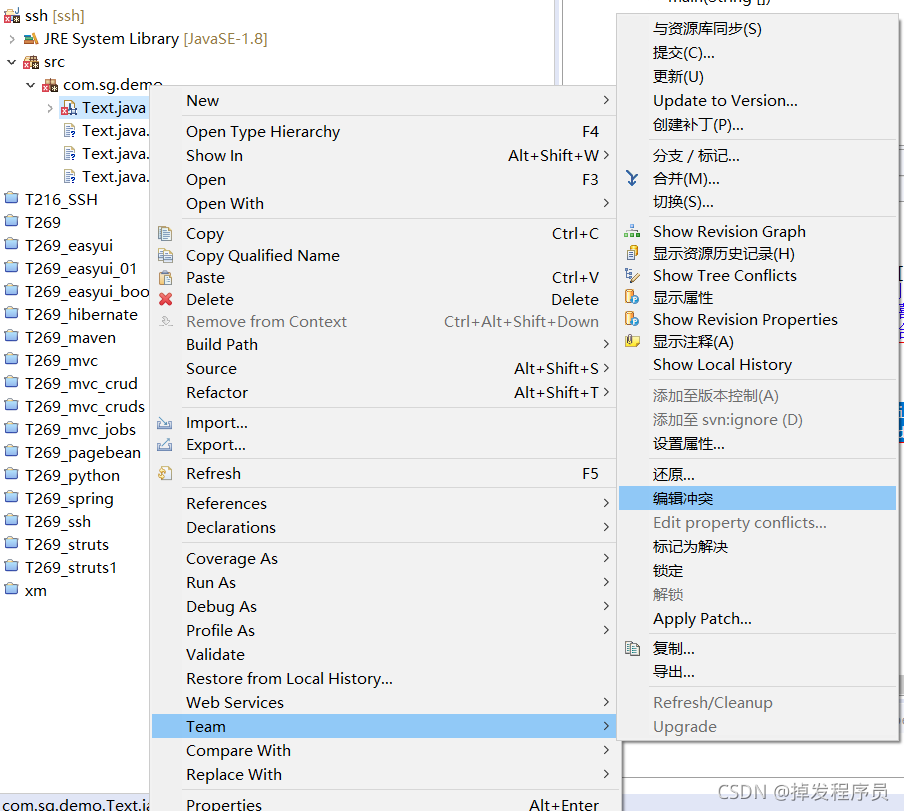The height and width of the screenshot is (811, 904).
Task: Click the xm folder icon
Action: tap(12, 590)
